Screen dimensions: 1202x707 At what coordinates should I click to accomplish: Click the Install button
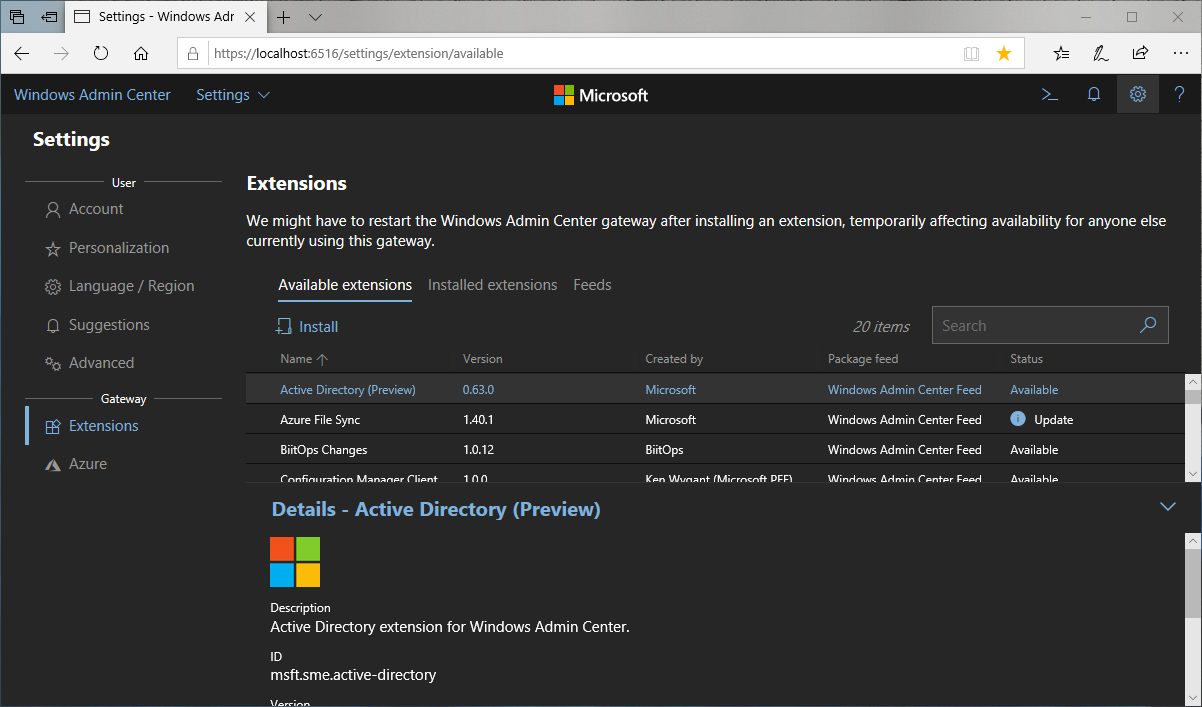307,326
